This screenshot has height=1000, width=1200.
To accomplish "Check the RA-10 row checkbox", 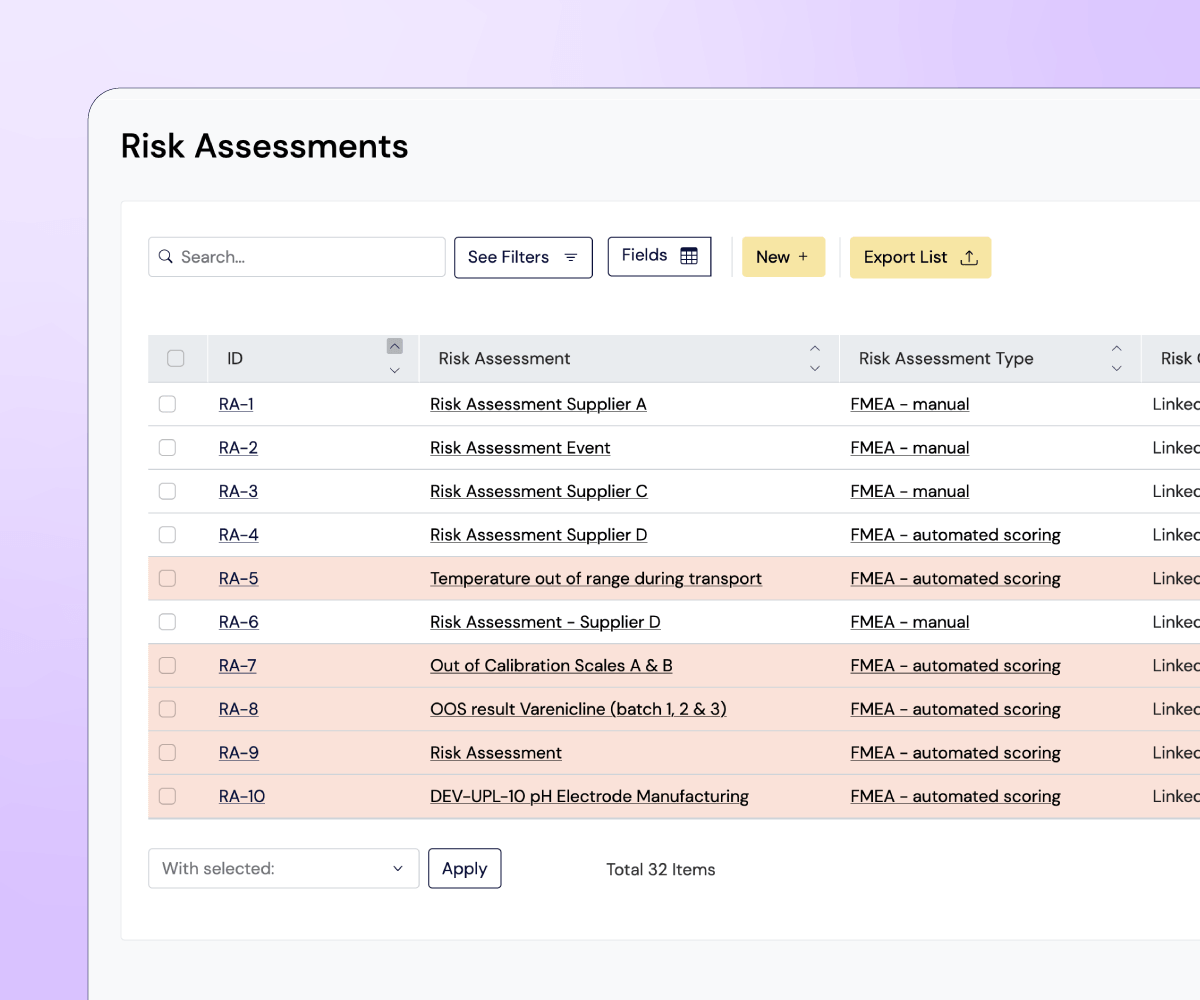I will click(x=167, y=796).
